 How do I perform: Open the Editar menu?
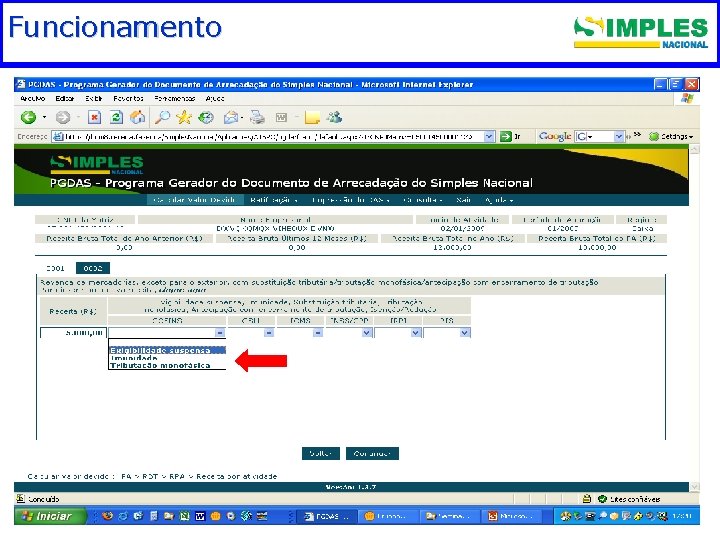coord(65,98)
